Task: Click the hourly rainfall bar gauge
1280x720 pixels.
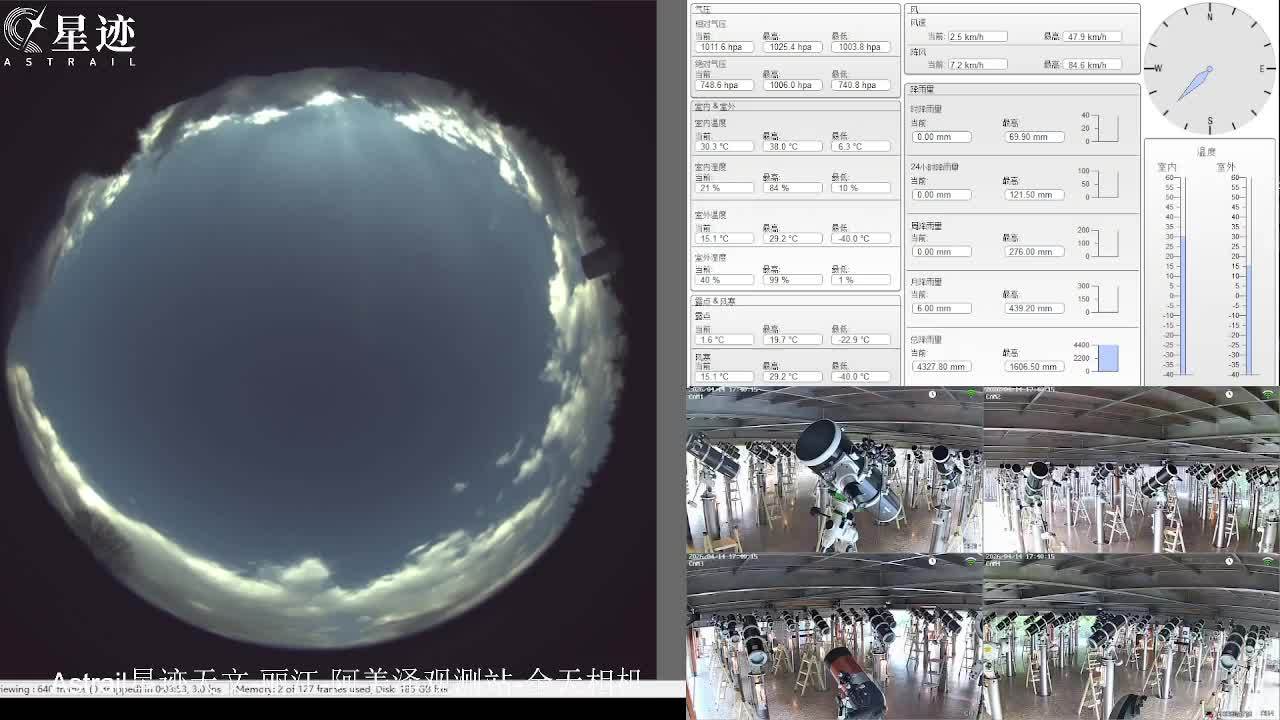Action: pyautogui.click(x=1105, y=128)
